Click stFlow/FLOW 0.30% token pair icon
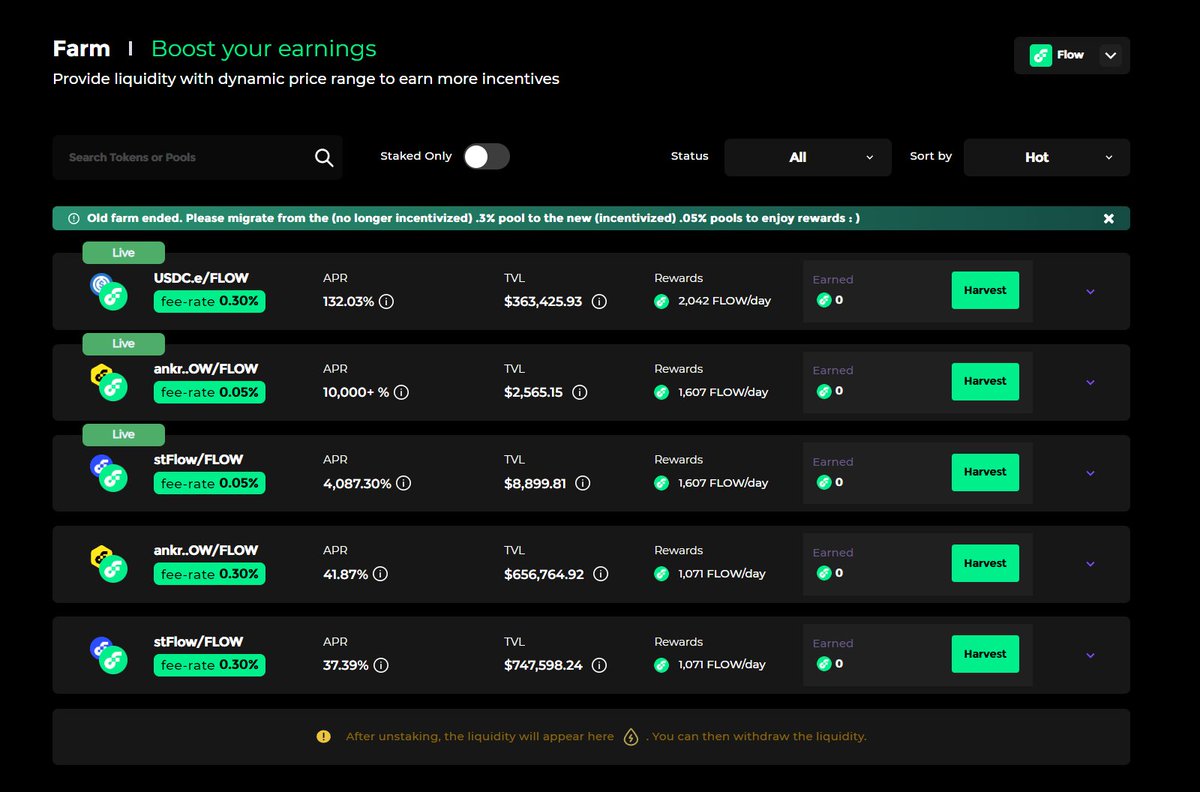Viewport: 1200px width, 792px height. pos(107,654)
